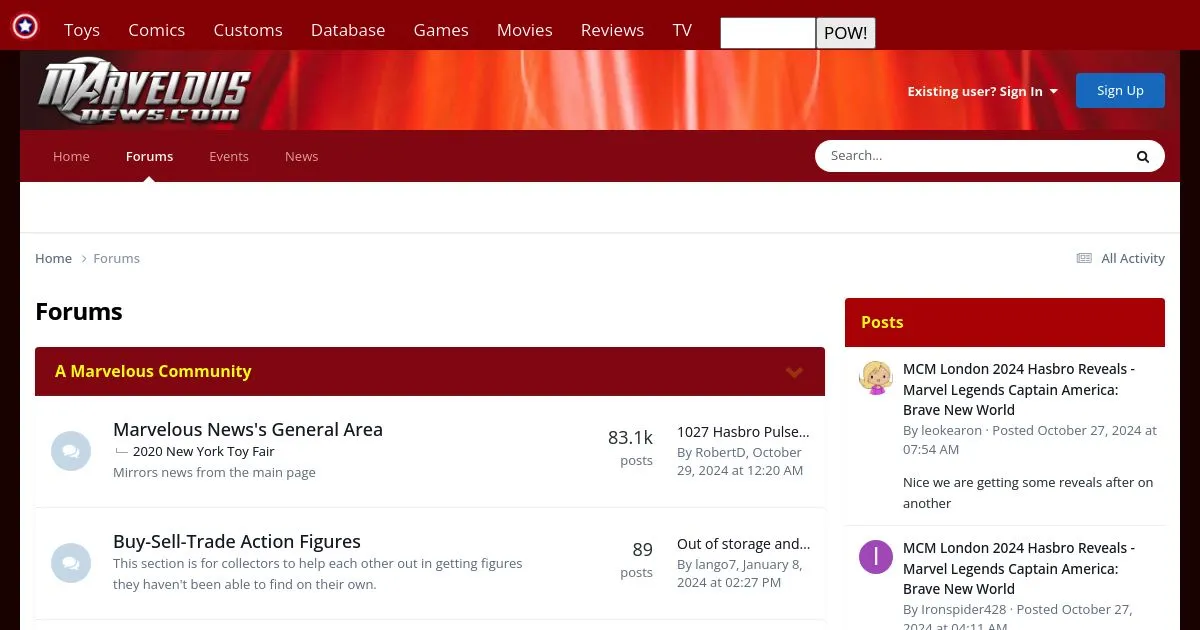Collapse the A Marvelous Community section
This screenshot has height=630, width=1200.
coord(794,372)
